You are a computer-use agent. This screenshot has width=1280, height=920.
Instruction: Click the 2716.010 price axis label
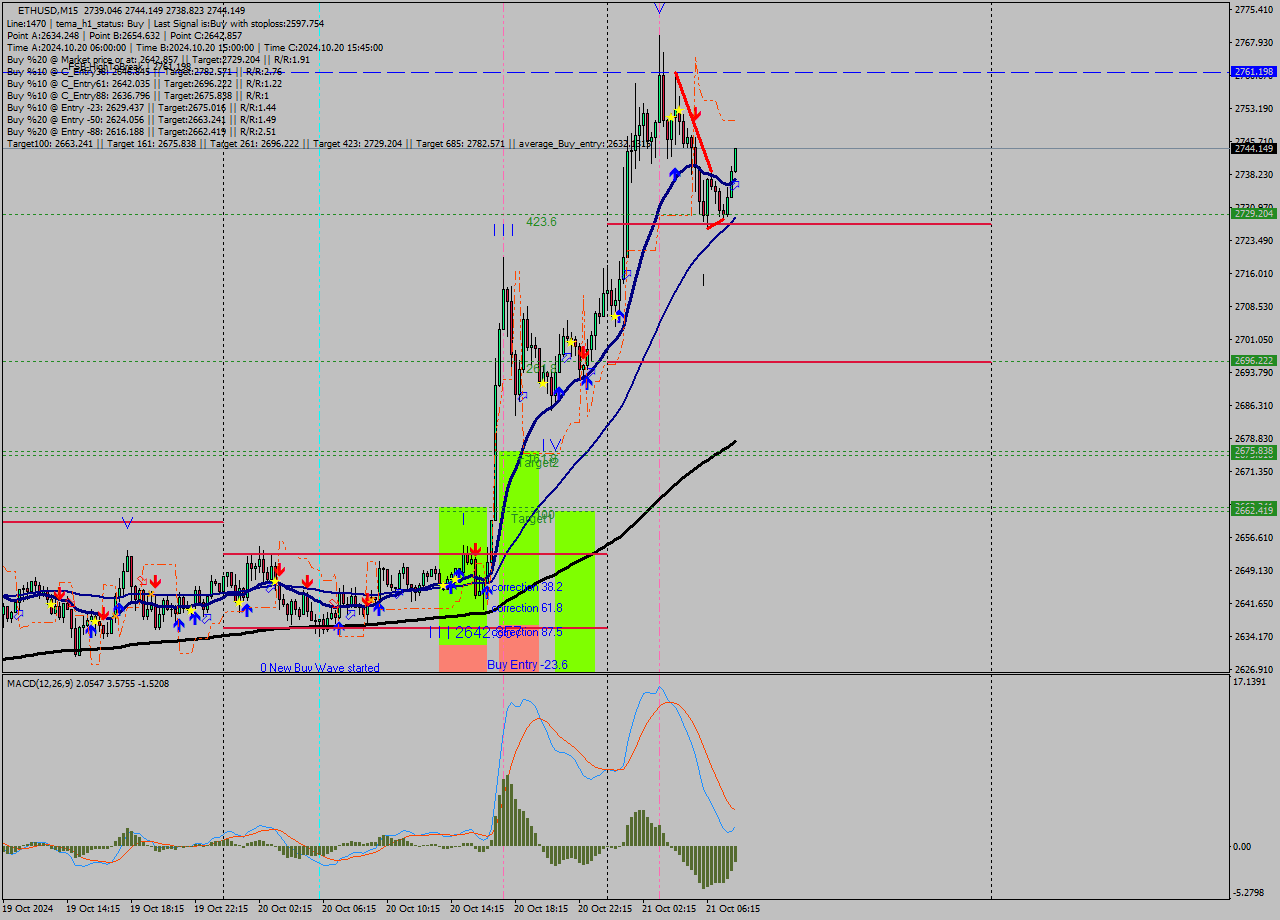(1254, 273)
